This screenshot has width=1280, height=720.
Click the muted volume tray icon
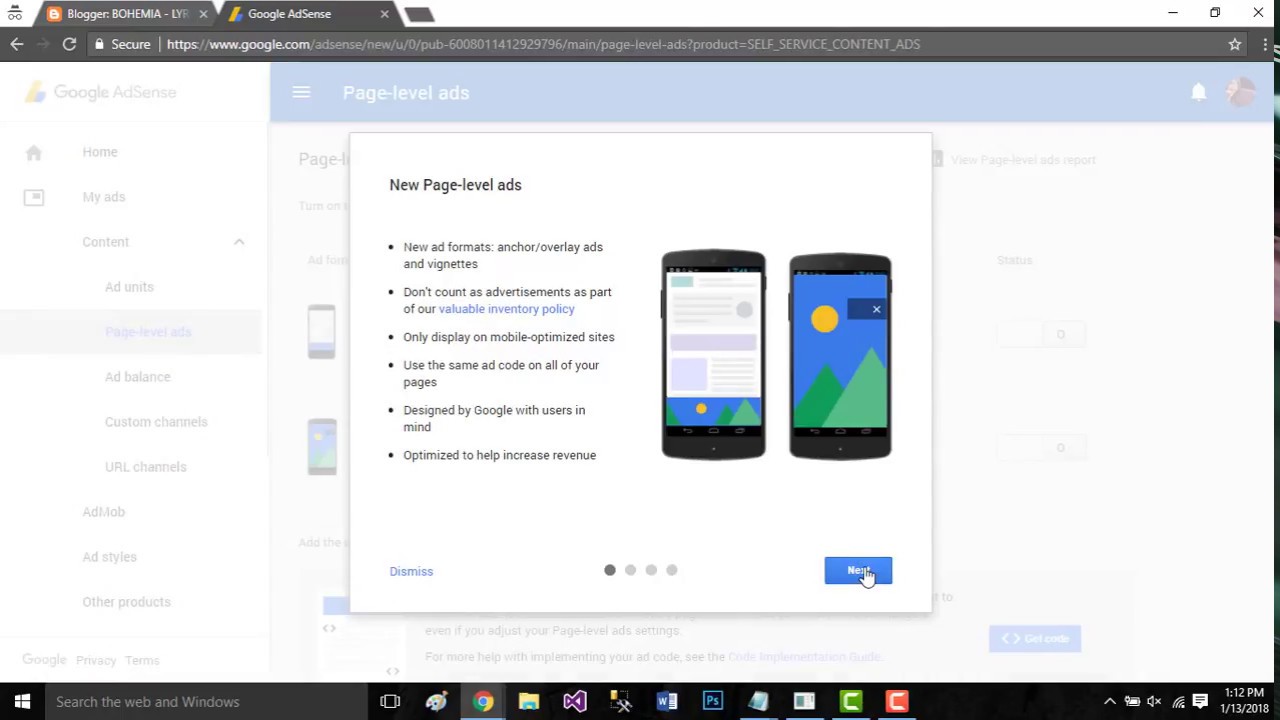[1155, 702]
